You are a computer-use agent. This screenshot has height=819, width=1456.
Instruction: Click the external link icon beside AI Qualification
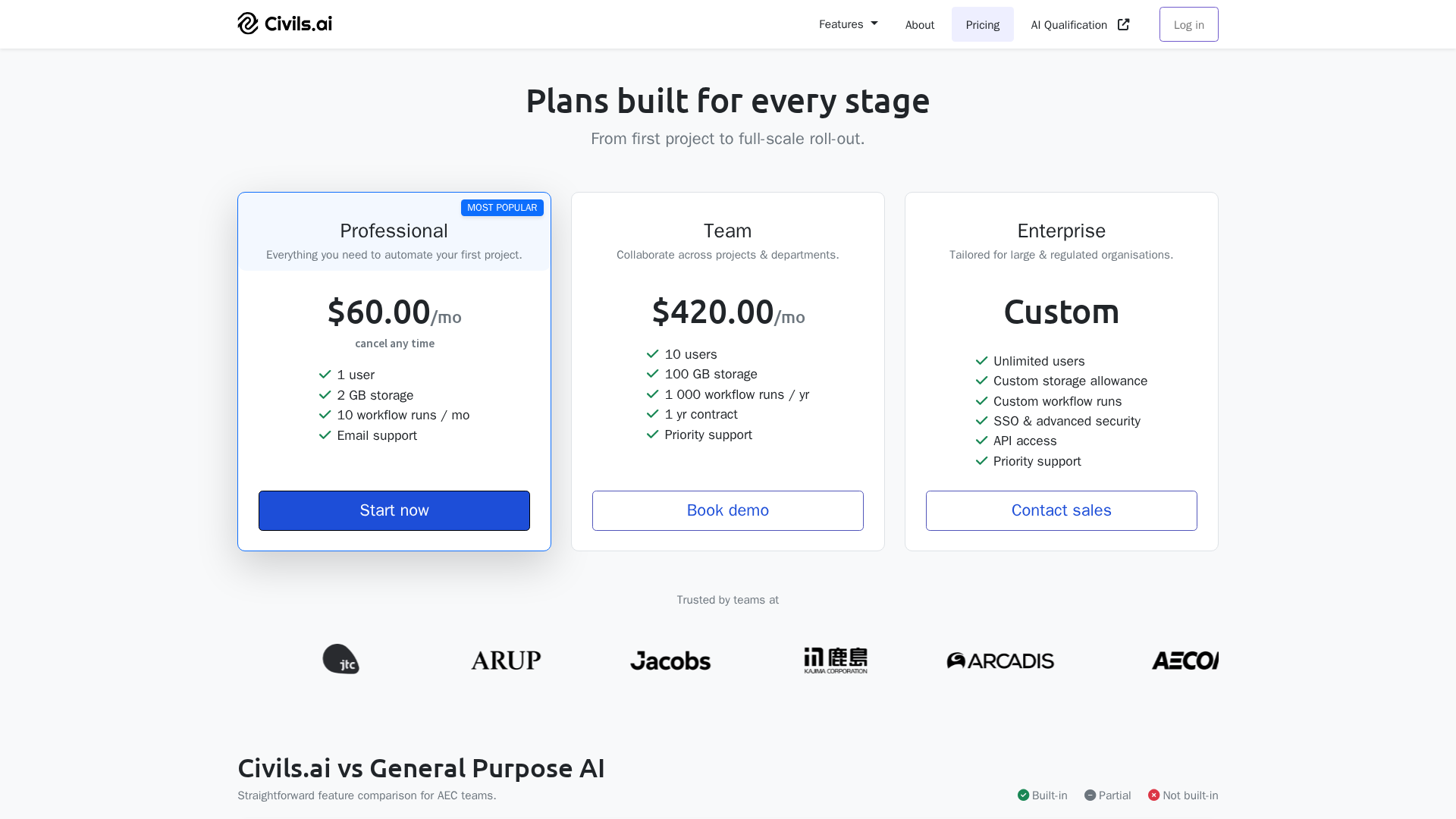[x=1124, y=24]
